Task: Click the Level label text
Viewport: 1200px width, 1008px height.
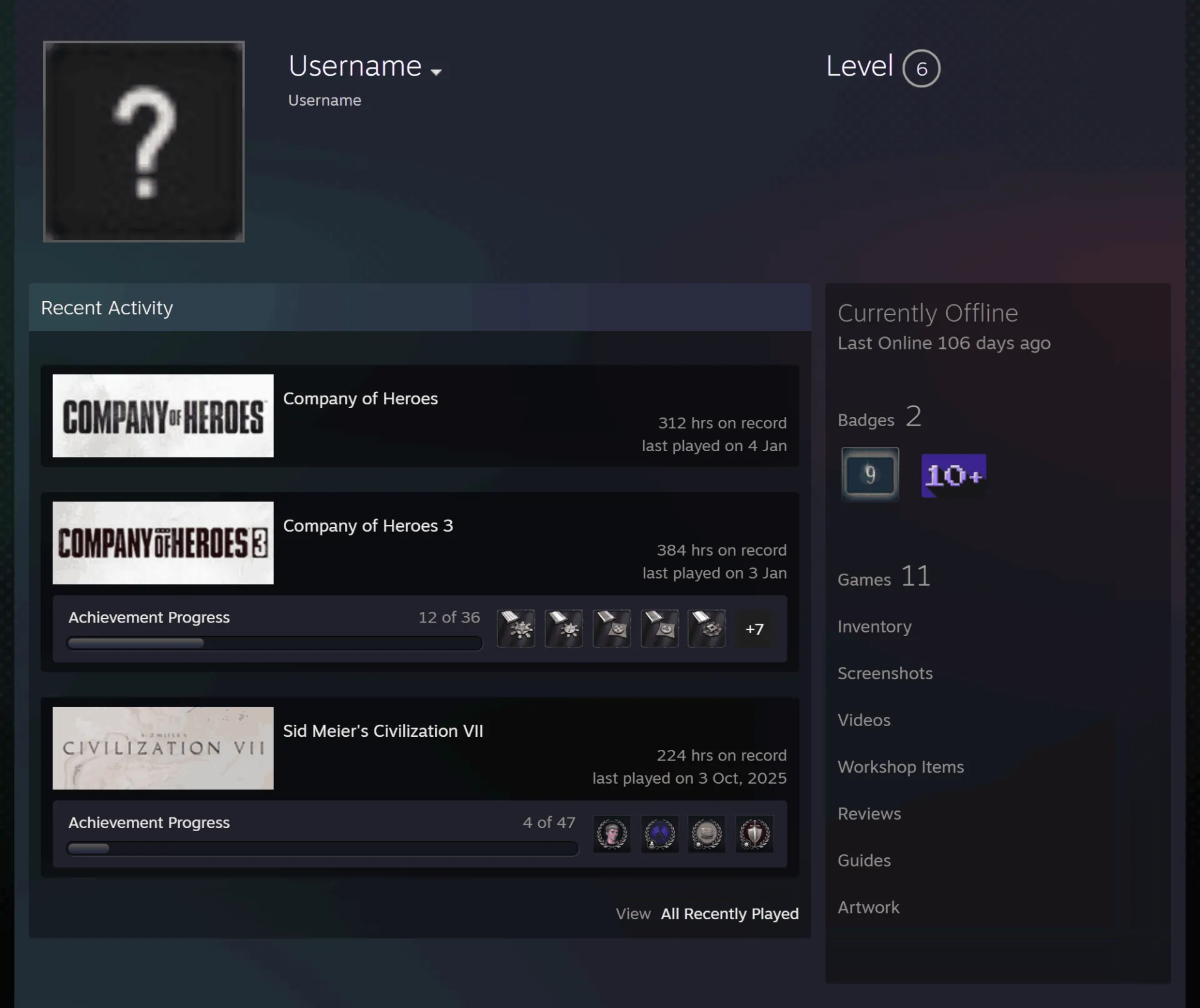Action: click(x=859, y=66)
